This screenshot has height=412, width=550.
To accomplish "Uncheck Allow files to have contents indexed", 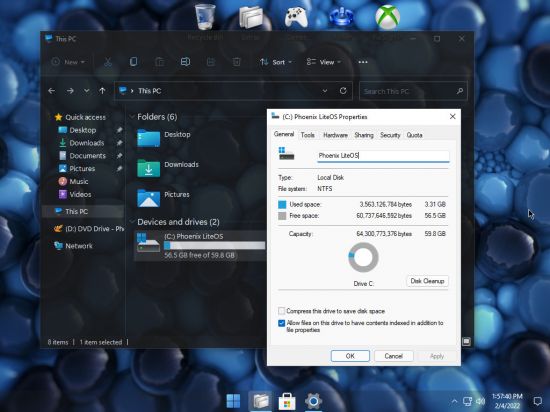I will pyautogui.click(x=281, y=323).
